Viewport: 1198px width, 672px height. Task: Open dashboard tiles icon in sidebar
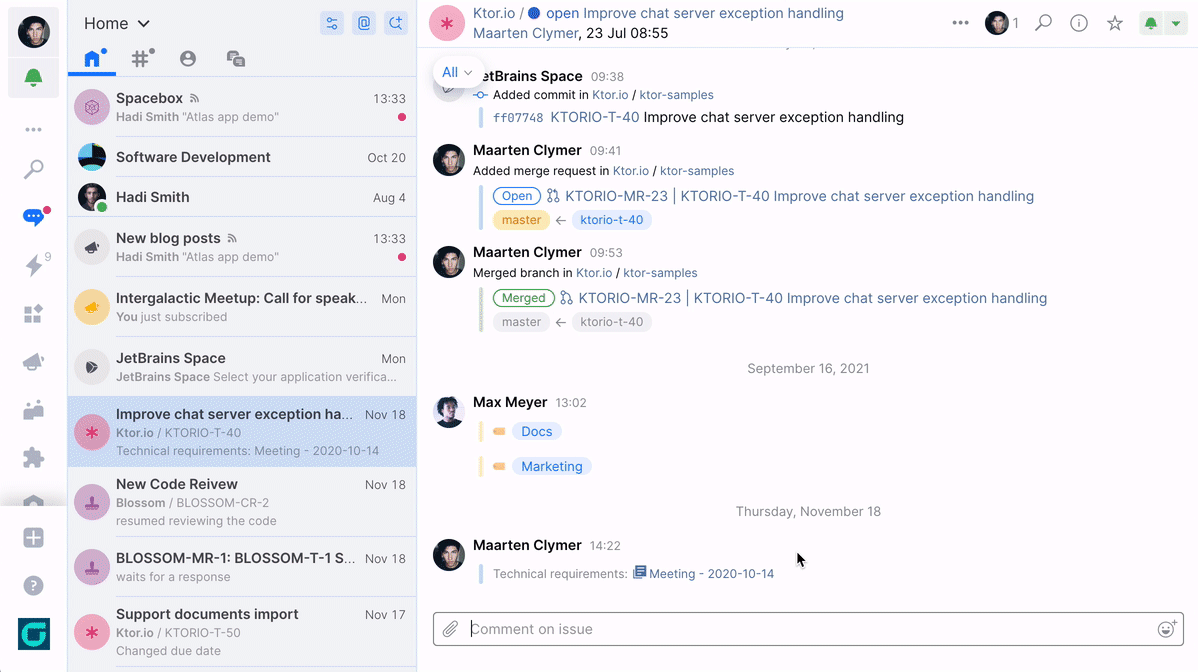tap(34, 314)
